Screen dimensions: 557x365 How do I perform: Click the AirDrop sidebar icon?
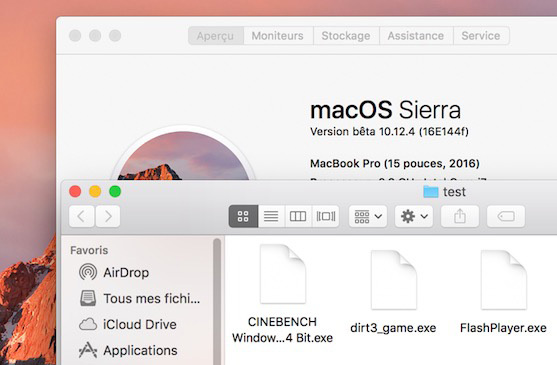point(88,272)
